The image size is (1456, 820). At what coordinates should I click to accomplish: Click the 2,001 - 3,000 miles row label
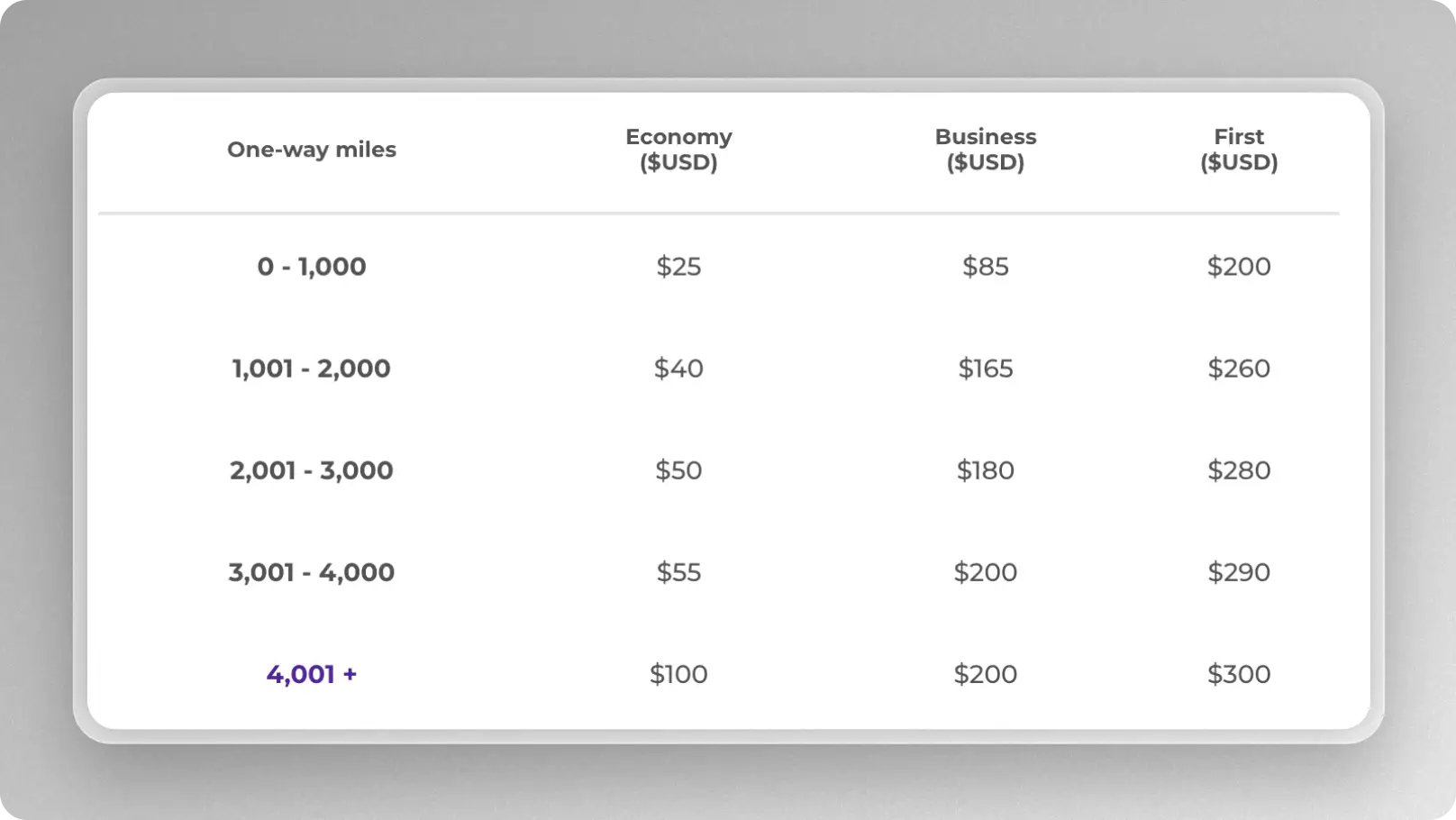[x=312, y=470]
